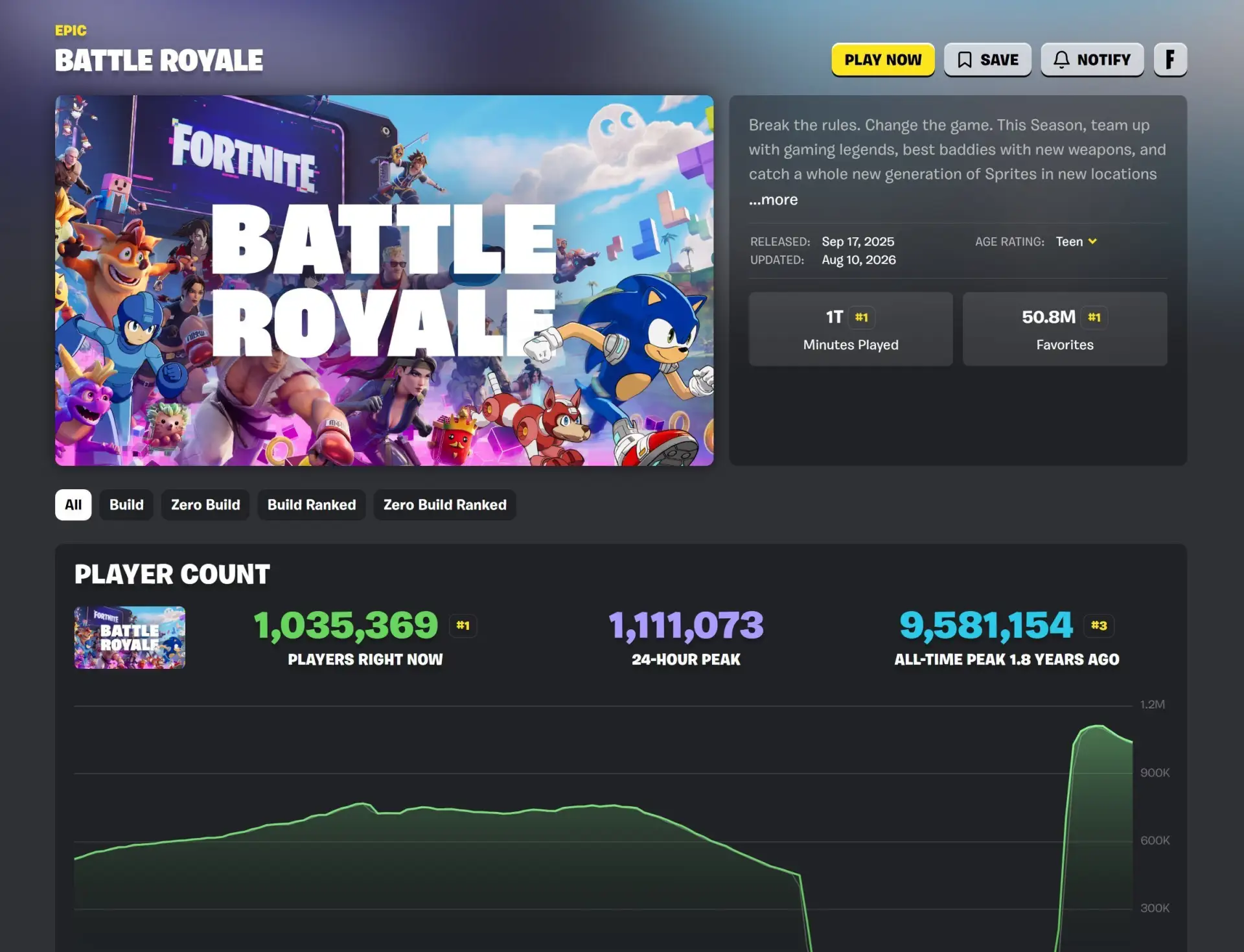The height and width of the screenshot is (952, 1244).
Task: Click the updated date Aug 10, 2026
Action: coord(858,260)
